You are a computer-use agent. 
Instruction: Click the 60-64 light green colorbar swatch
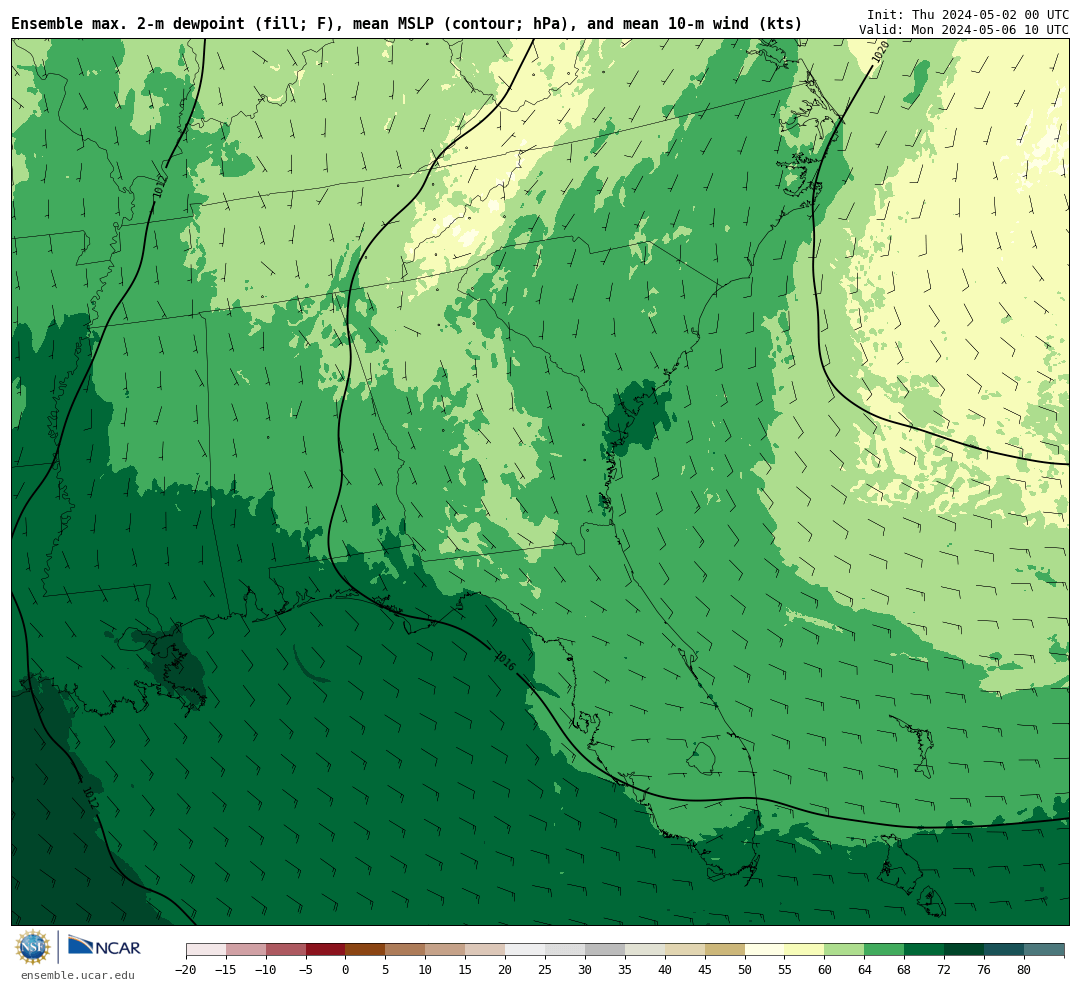pyautogui.click(x=844, y=950)
